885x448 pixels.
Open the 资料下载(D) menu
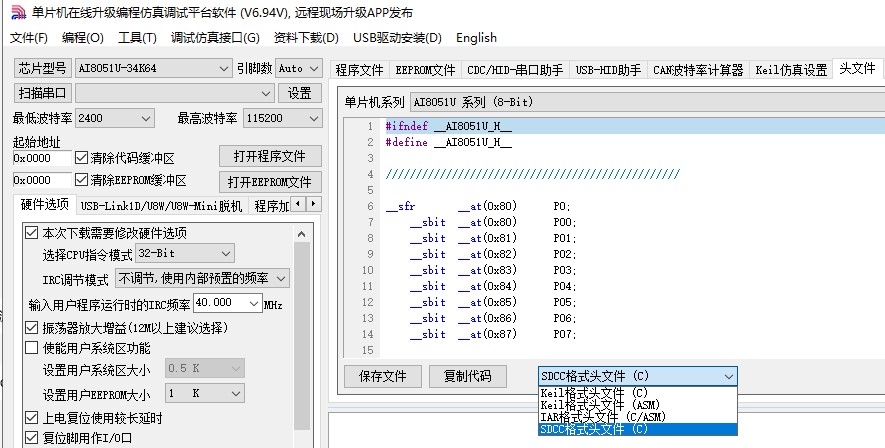[x=306, y=38]
